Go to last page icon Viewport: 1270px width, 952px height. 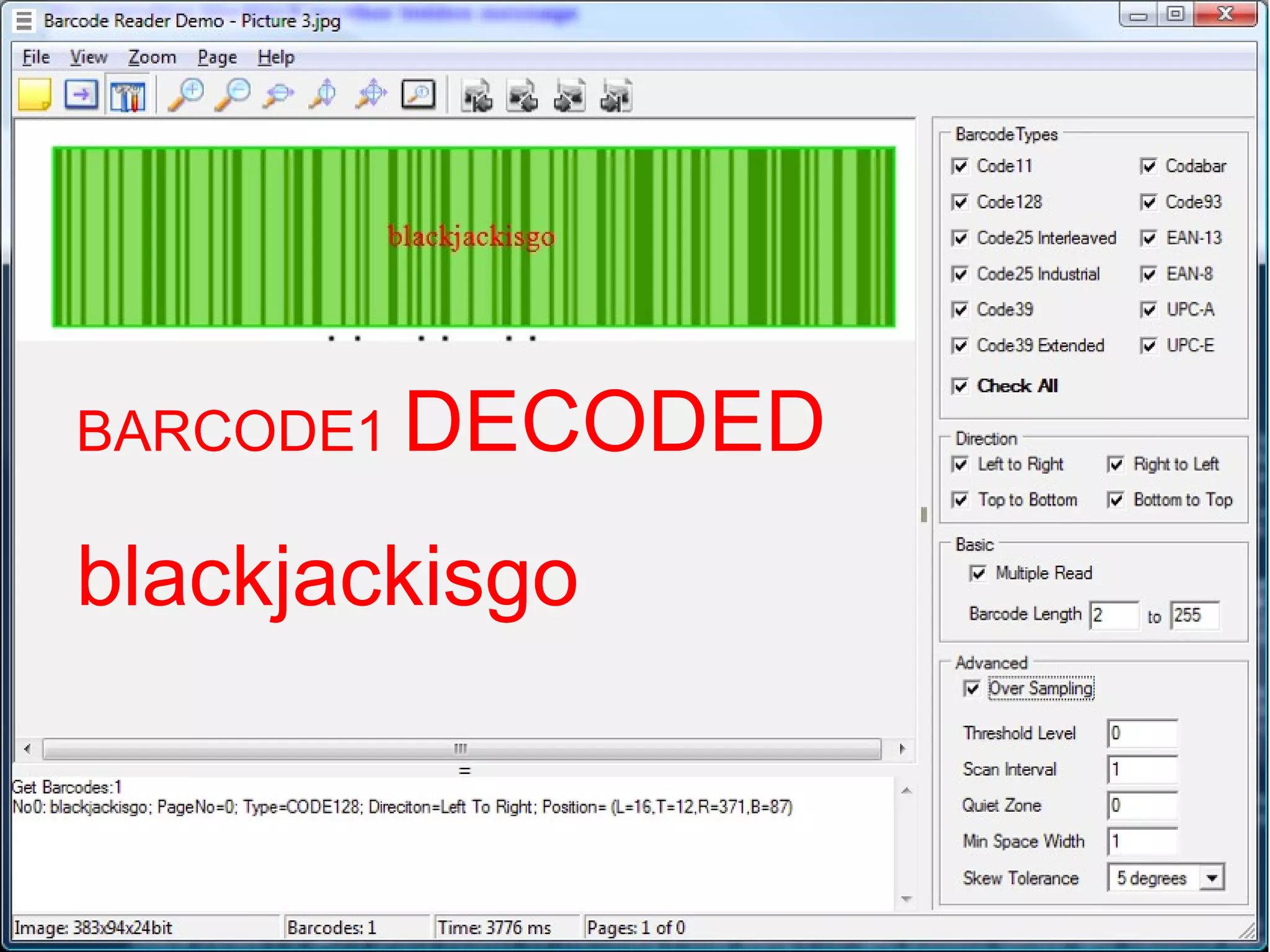pos(616,96)
